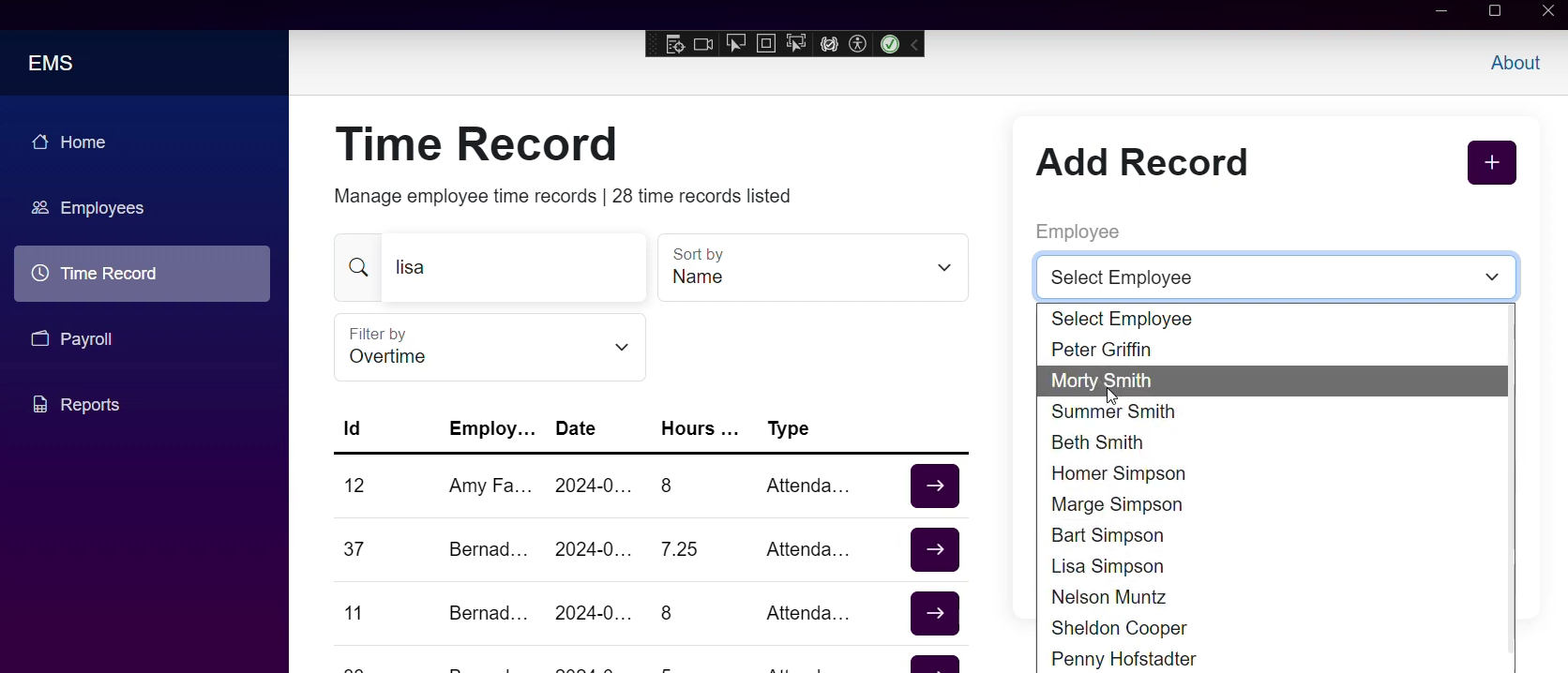Click the debug toolbar drag grip handle
This screenshot has width=1568, height=673.
654,44
